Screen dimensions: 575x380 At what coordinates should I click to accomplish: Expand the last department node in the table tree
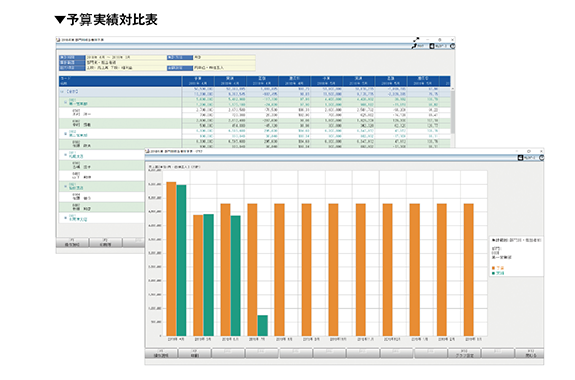pyautogui.click(x=66, y=218)
